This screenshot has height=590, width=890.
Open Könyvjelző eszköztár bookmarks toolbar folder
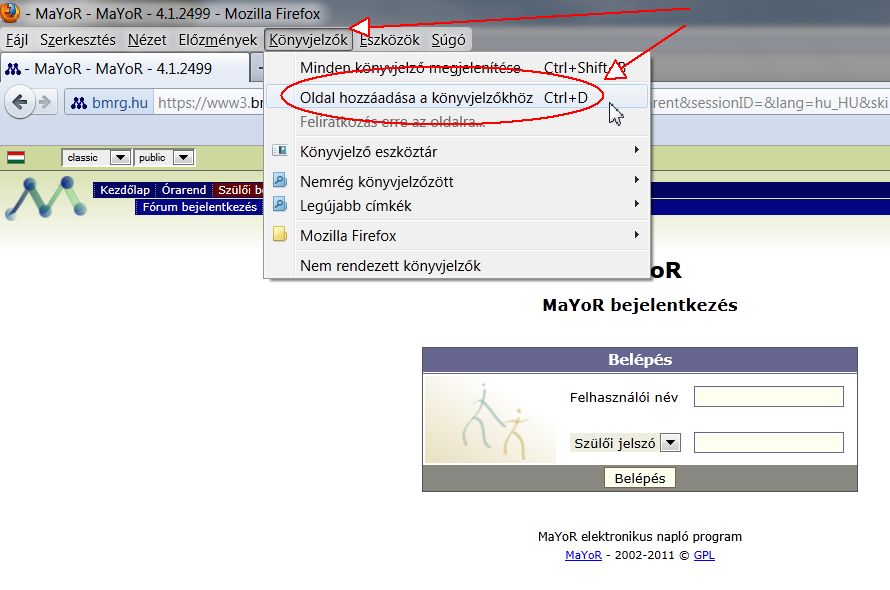[x=368, y=152]
